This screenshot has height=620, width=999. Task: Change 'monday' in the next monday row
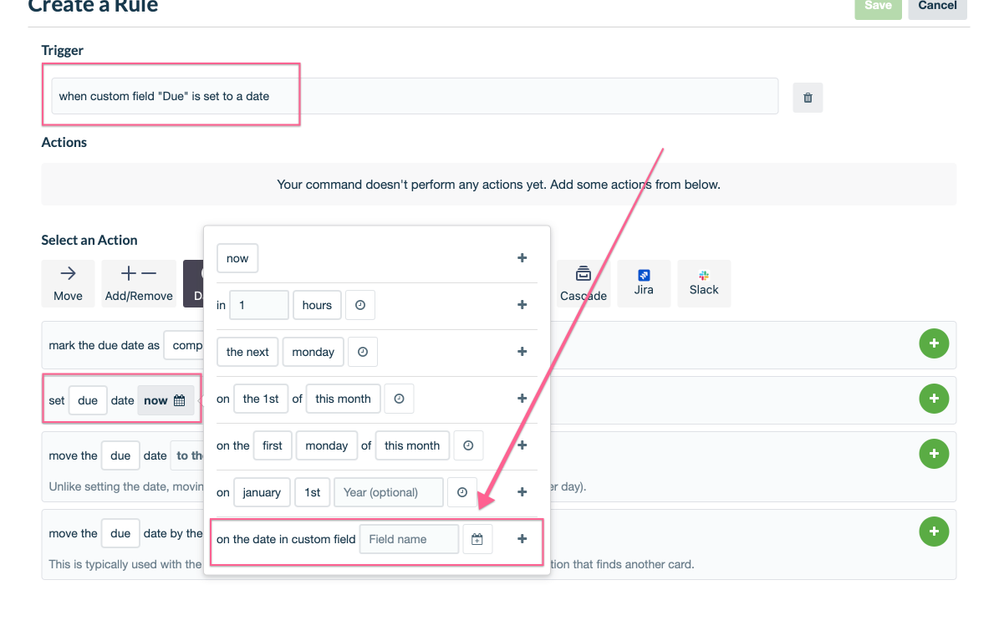(x=313, y=352)
